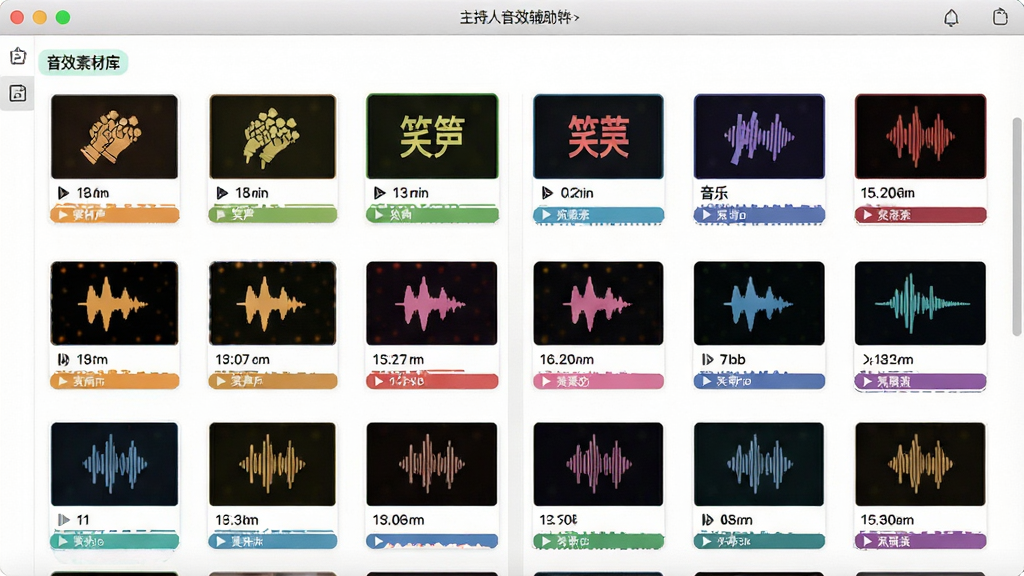Select the red waveform thumbnail
1024x576 pixels.
(920, 136)
